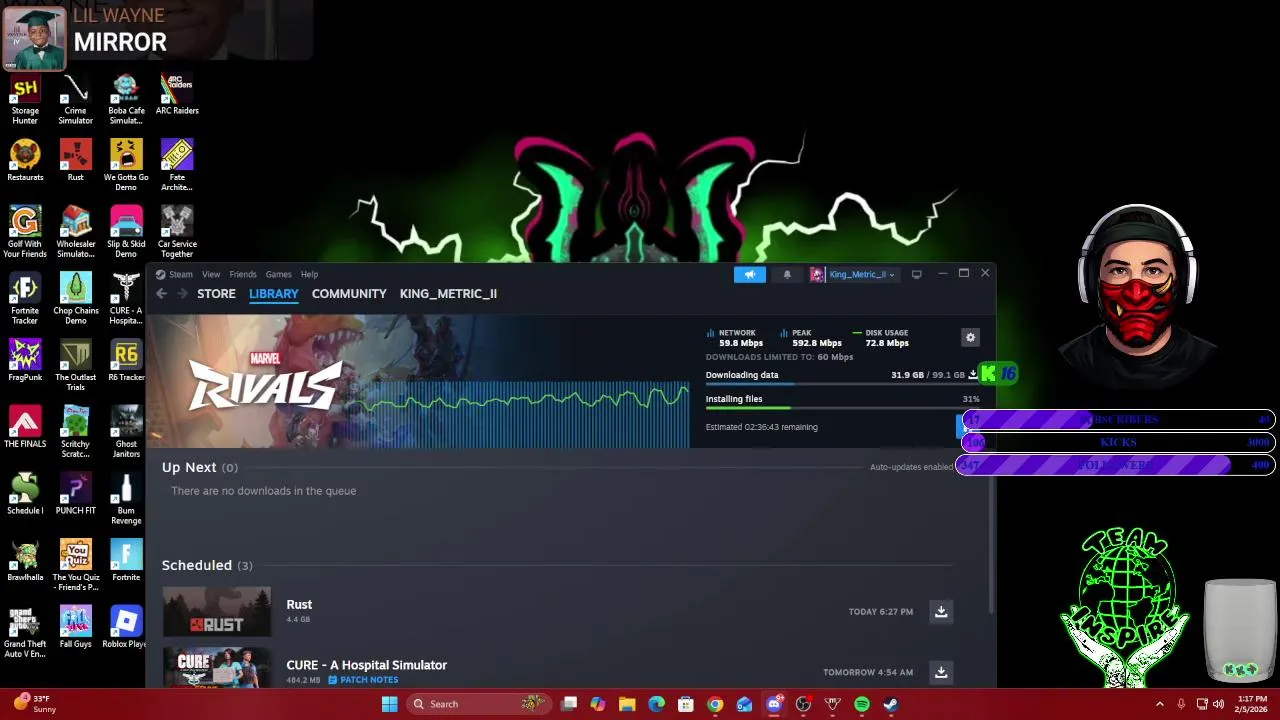Open Rust desktop shortcut icon
Screen dimensions: 1280x720
tap(76, 161)
